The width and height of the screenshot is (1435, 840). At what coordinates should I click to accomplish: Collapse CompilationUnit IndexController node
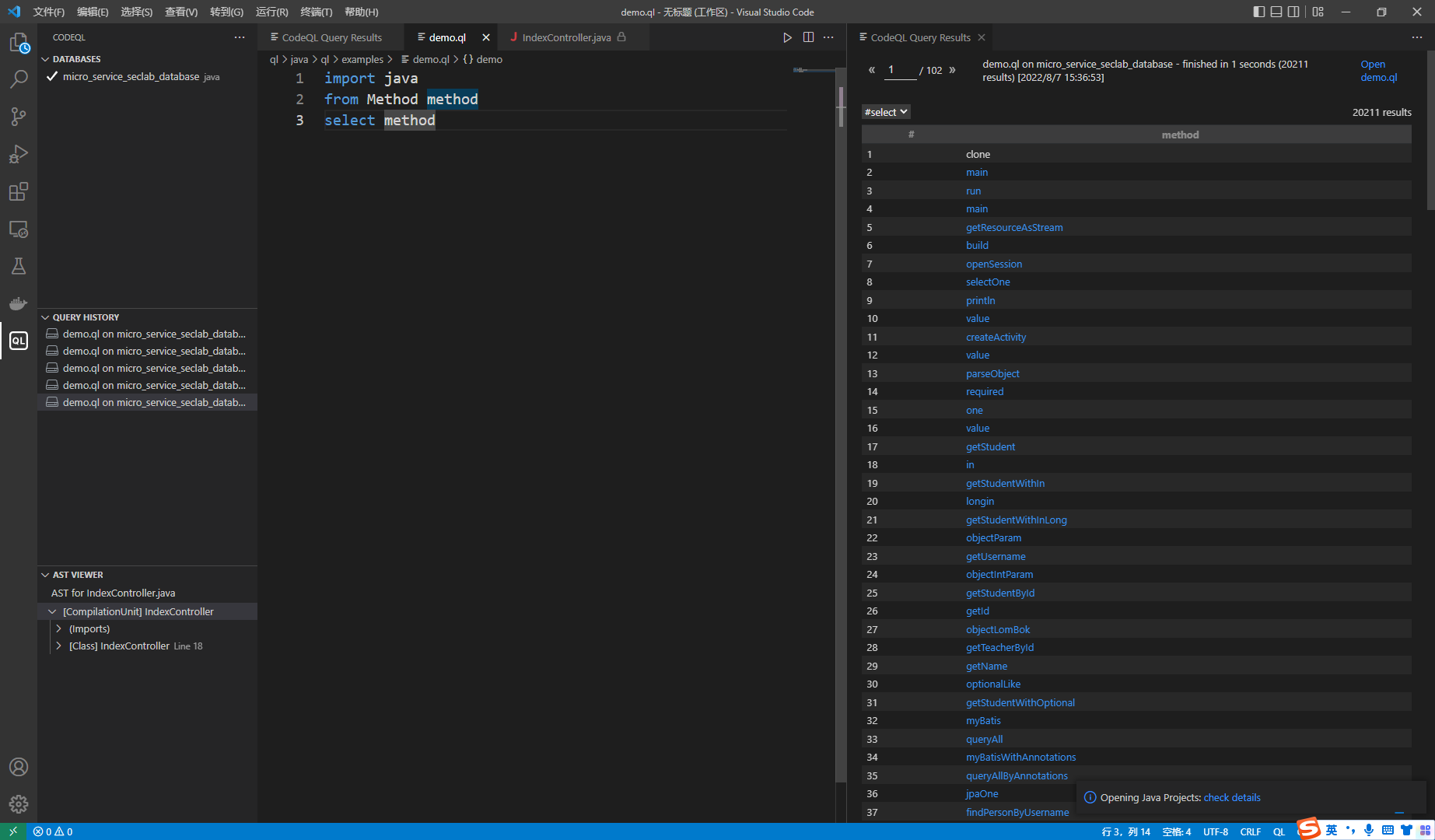pyautogui.click(x=52, y=612)
